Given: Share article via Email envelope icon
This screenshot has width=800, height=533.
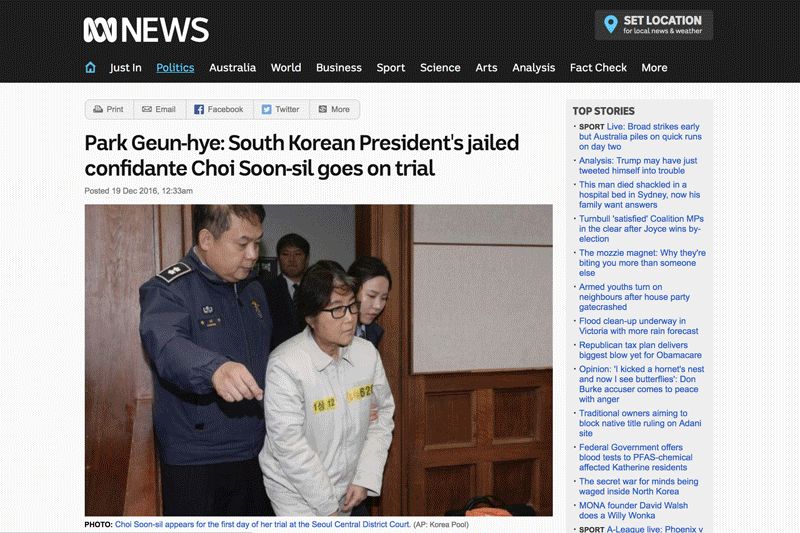Looking at the screenshot, I should tap(147, 109).
